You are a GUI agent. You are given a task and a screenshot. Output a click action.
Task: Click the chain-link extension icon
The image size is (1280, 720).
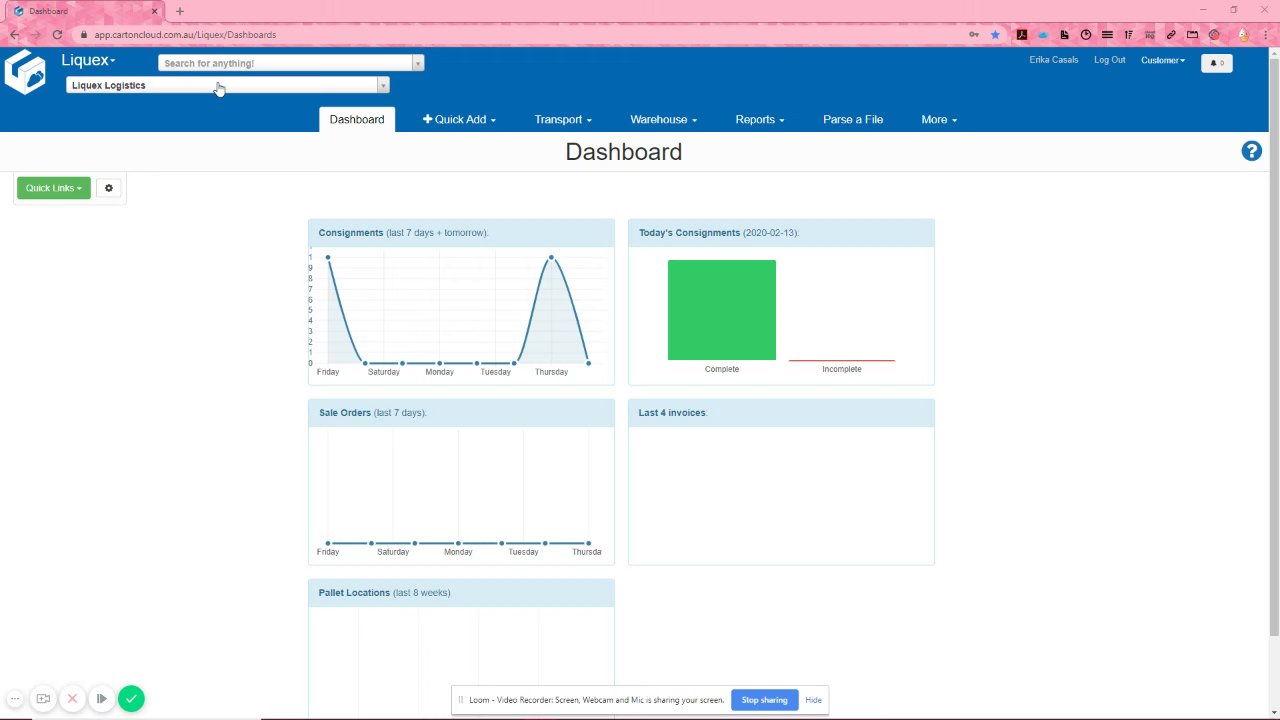pyautogui.click(x=1171, y=35)
